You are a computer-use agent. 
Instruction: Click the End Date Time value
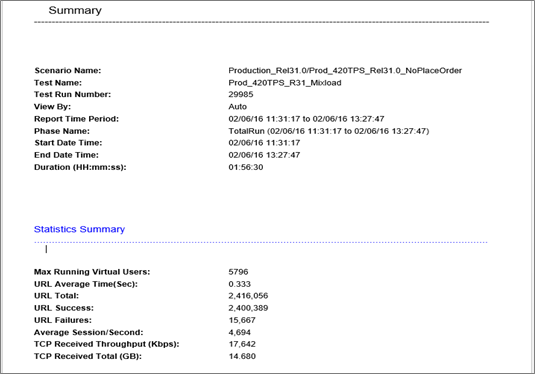[x=264, y=155]
